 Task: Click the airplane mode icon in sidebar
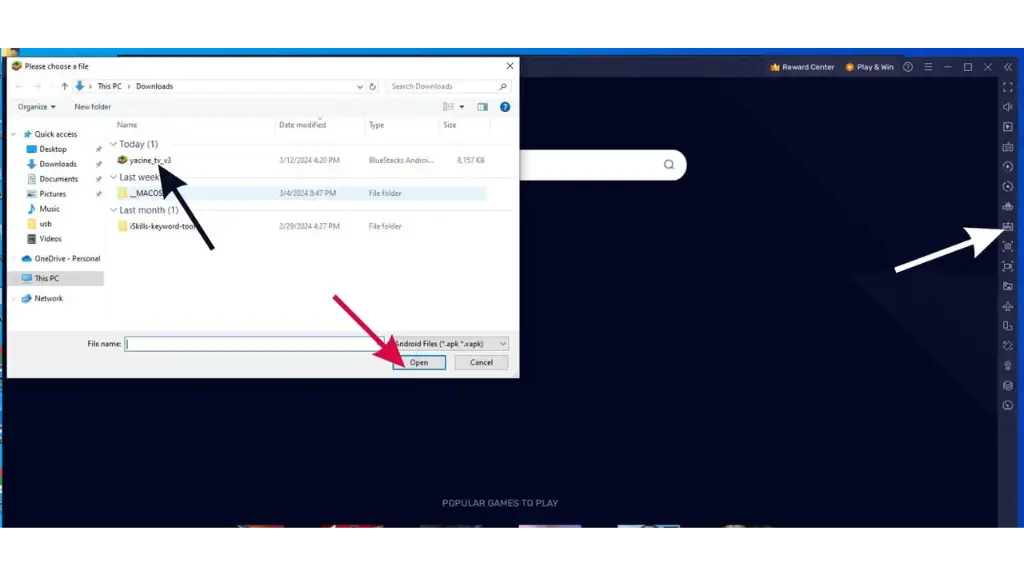(x=1008, y=306)
